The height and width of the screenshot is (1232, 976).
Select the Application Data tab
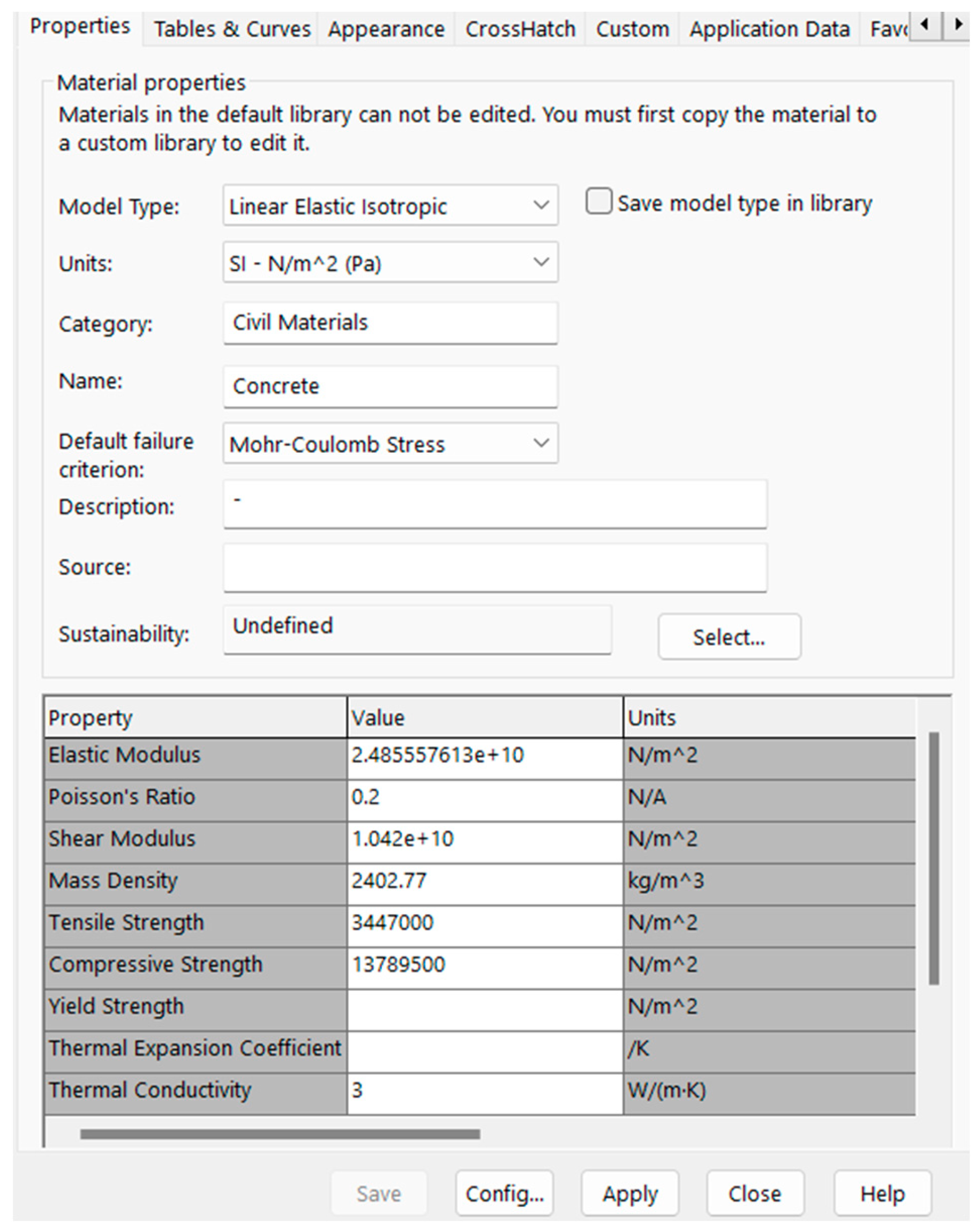tap(769, 28)
